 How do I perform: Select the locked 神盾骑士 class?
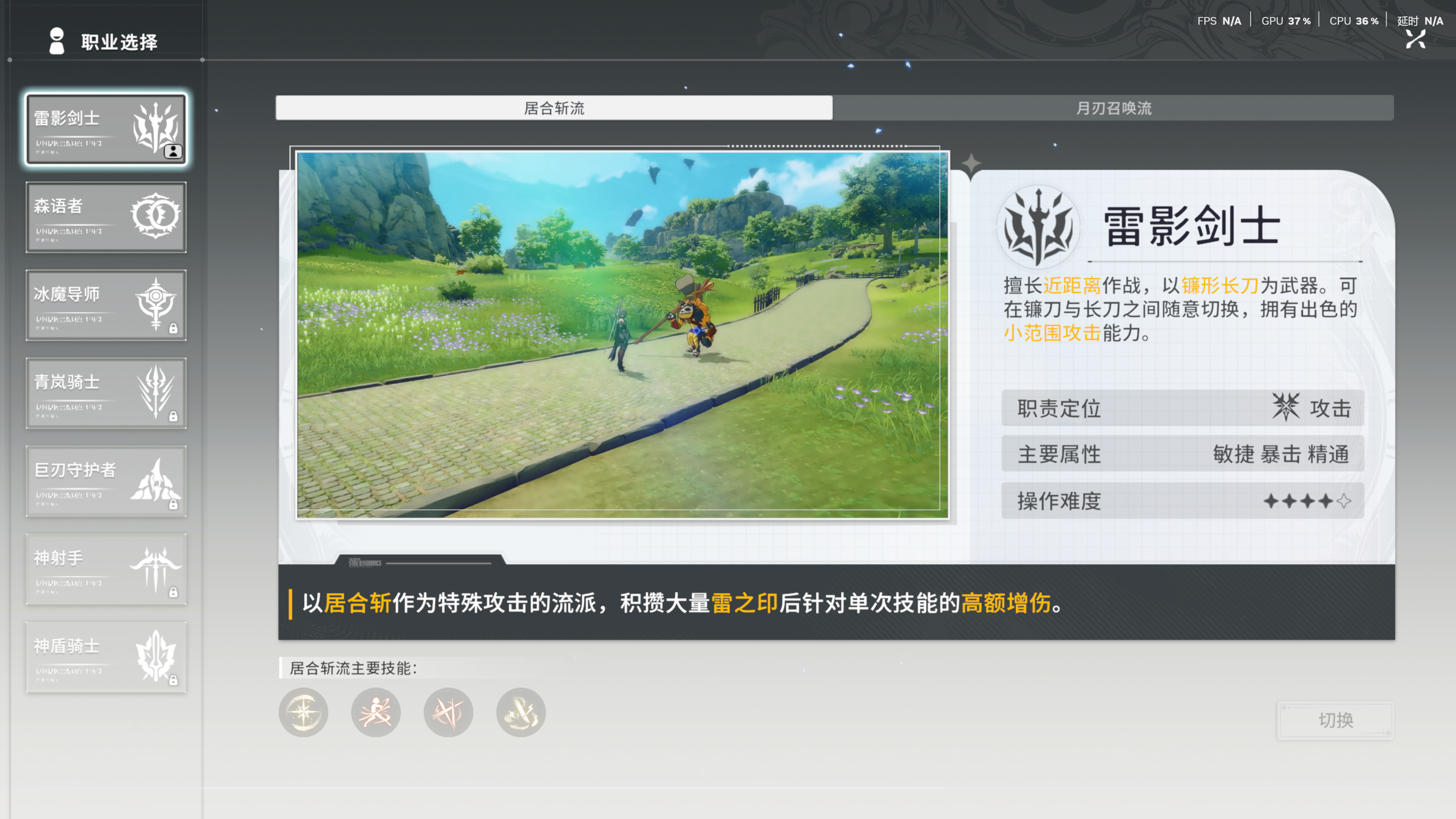(x=106, y=657)
